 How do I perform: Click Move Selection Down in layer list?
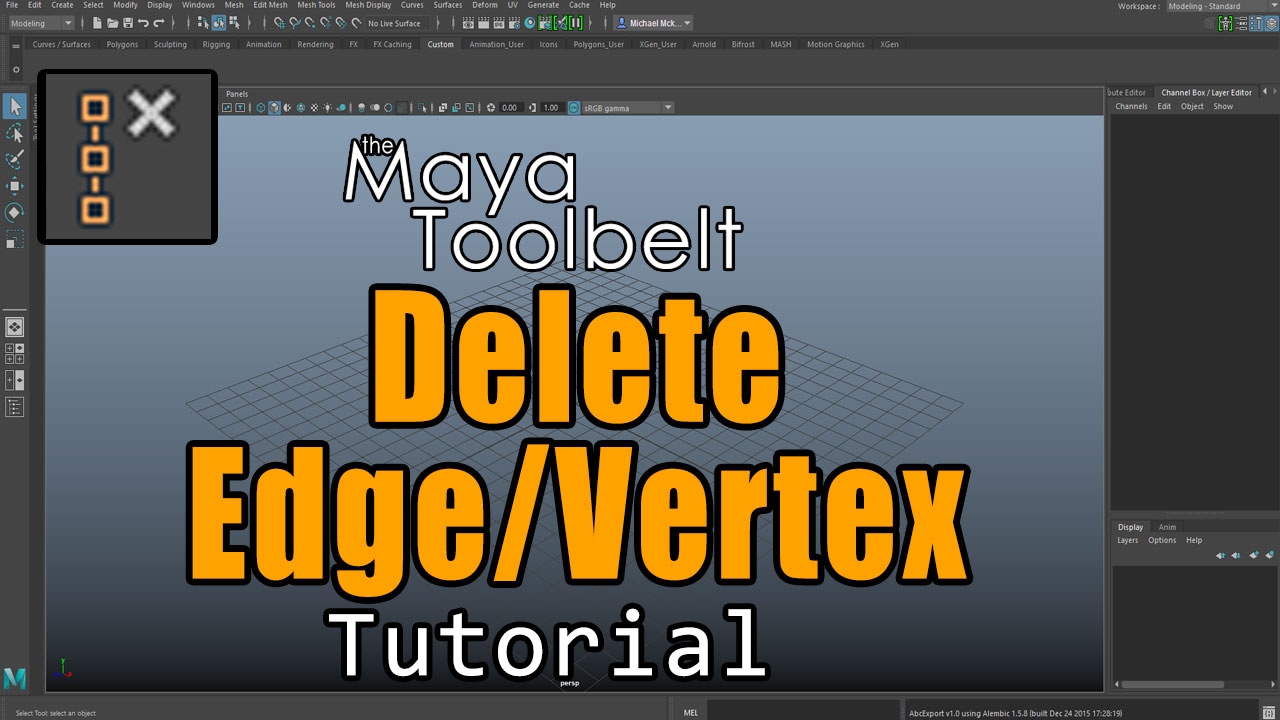point(1236,555)
